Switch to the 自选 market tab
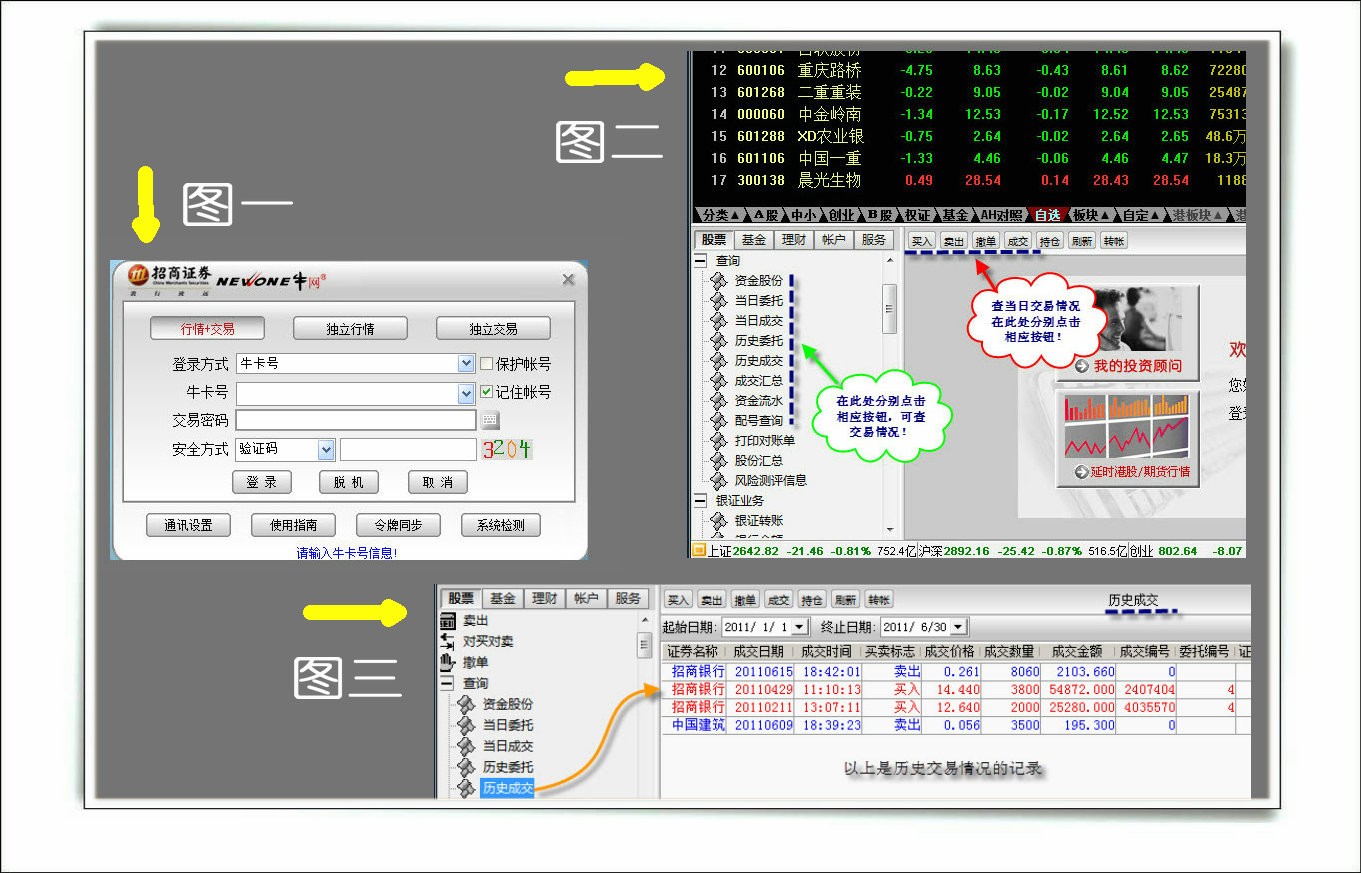1361x873 pixels. click(1047, 215)
